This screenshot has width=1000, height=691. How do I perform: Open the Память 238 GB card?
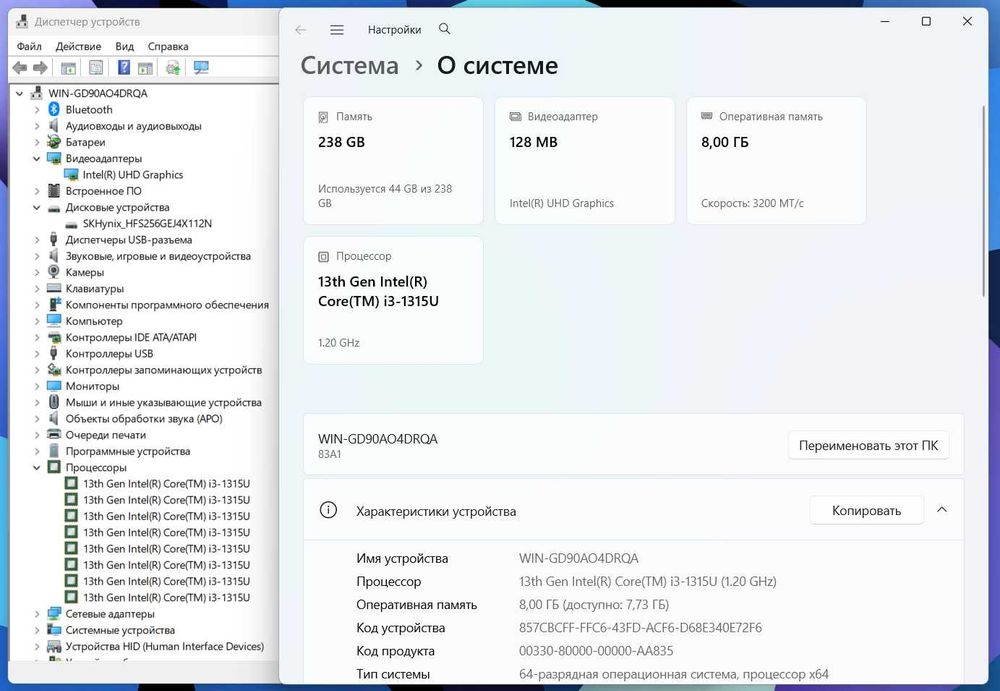(x=393, y=161)
